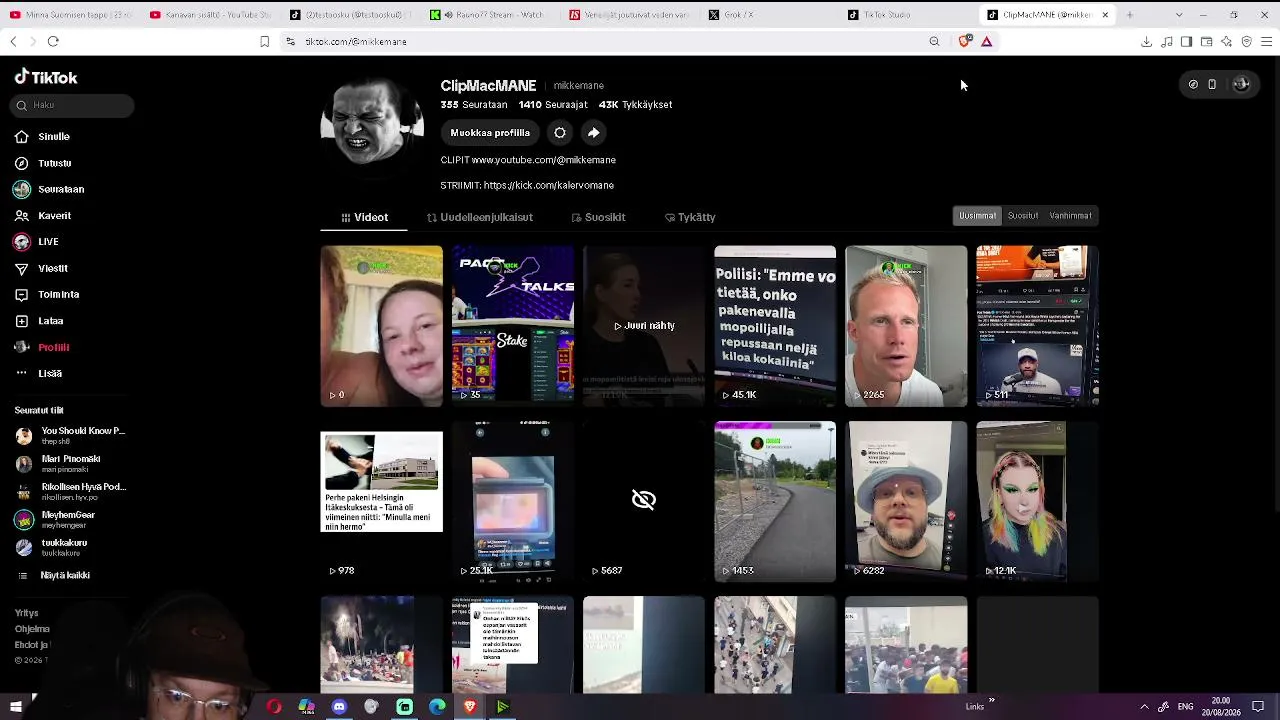Image resolution: width=1280 pixels, height=720 pixels.
Task: Click the hidden-video eye icon thumbnail
Action: click(x=644, y=500)
